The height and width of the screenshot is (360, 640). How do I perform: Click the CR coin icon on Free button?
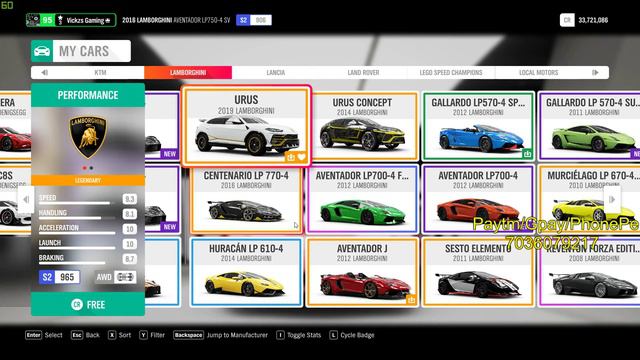77,304
